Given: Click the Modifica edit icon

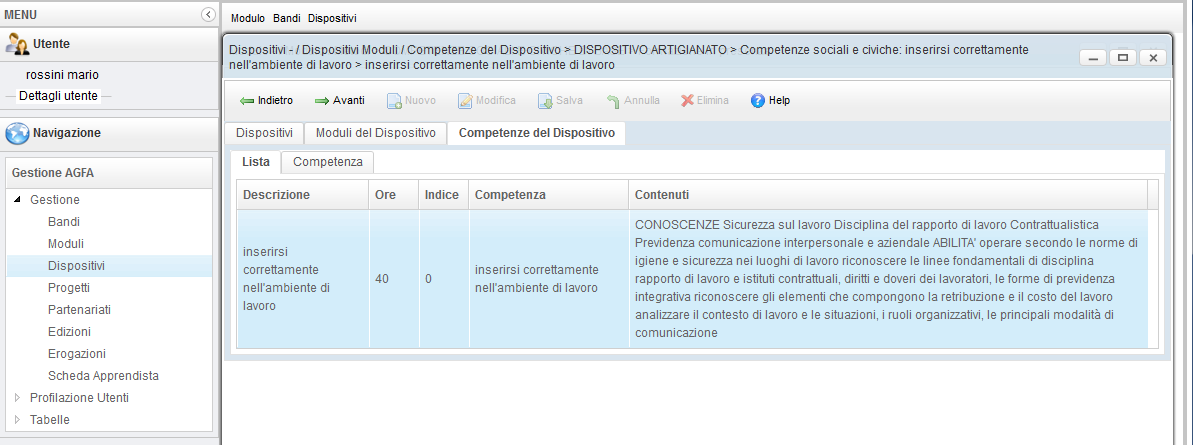Looking at the screenshot, I should (x=465, y=101).
